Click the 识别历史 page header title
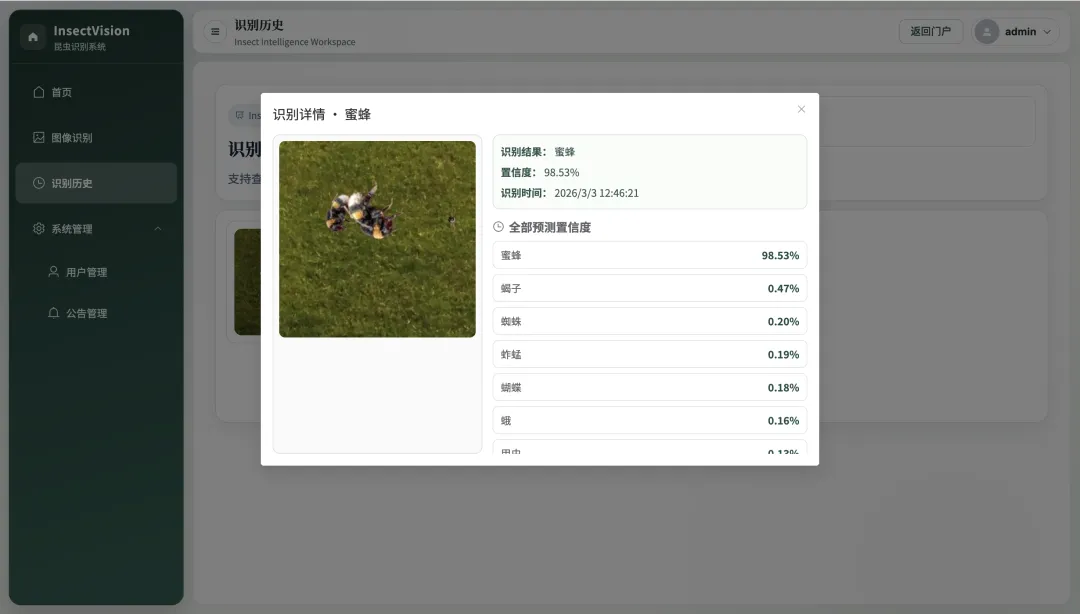Image resolution: width=1080 pixels, height=614 pixels. pyautogui.click(x=259, y=25)
